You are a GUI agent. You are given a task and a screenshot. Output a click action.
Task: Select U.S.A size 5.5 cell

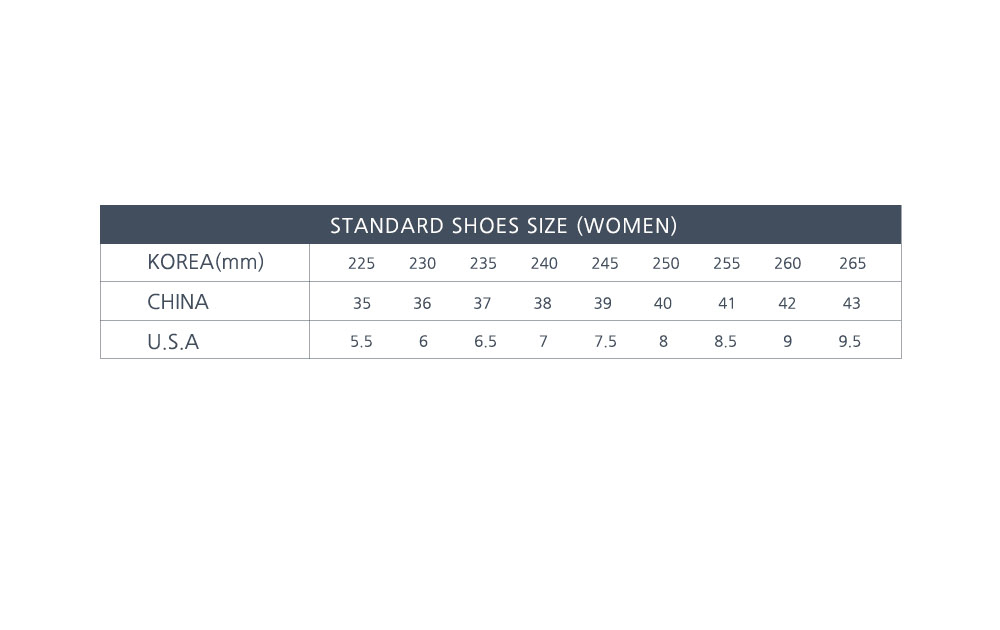click(361, 342)
